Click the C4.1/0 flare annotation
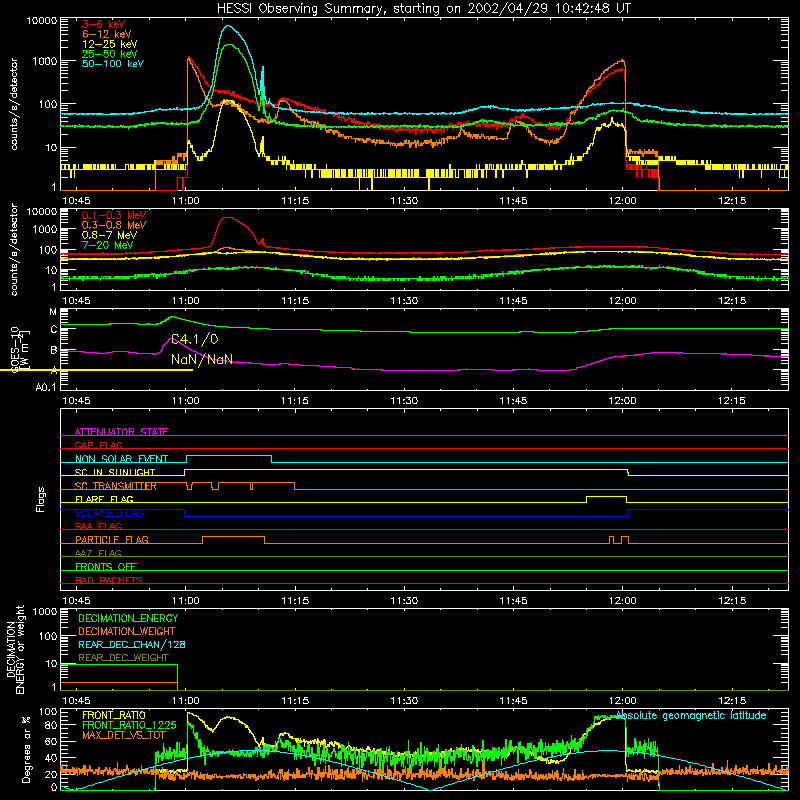The image size is (800, 800). tap(194, 339)
